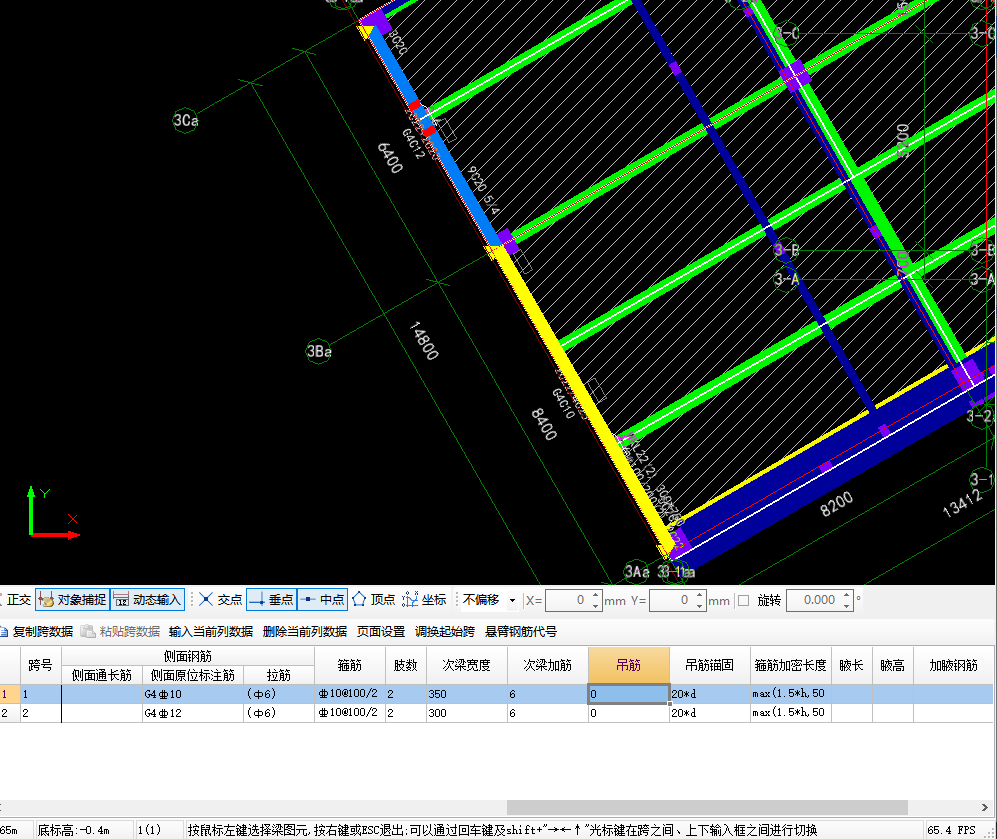Screen dimensions: 997x839
Task: Click 箍筋 cell in row 1
Action: point(350,694)
